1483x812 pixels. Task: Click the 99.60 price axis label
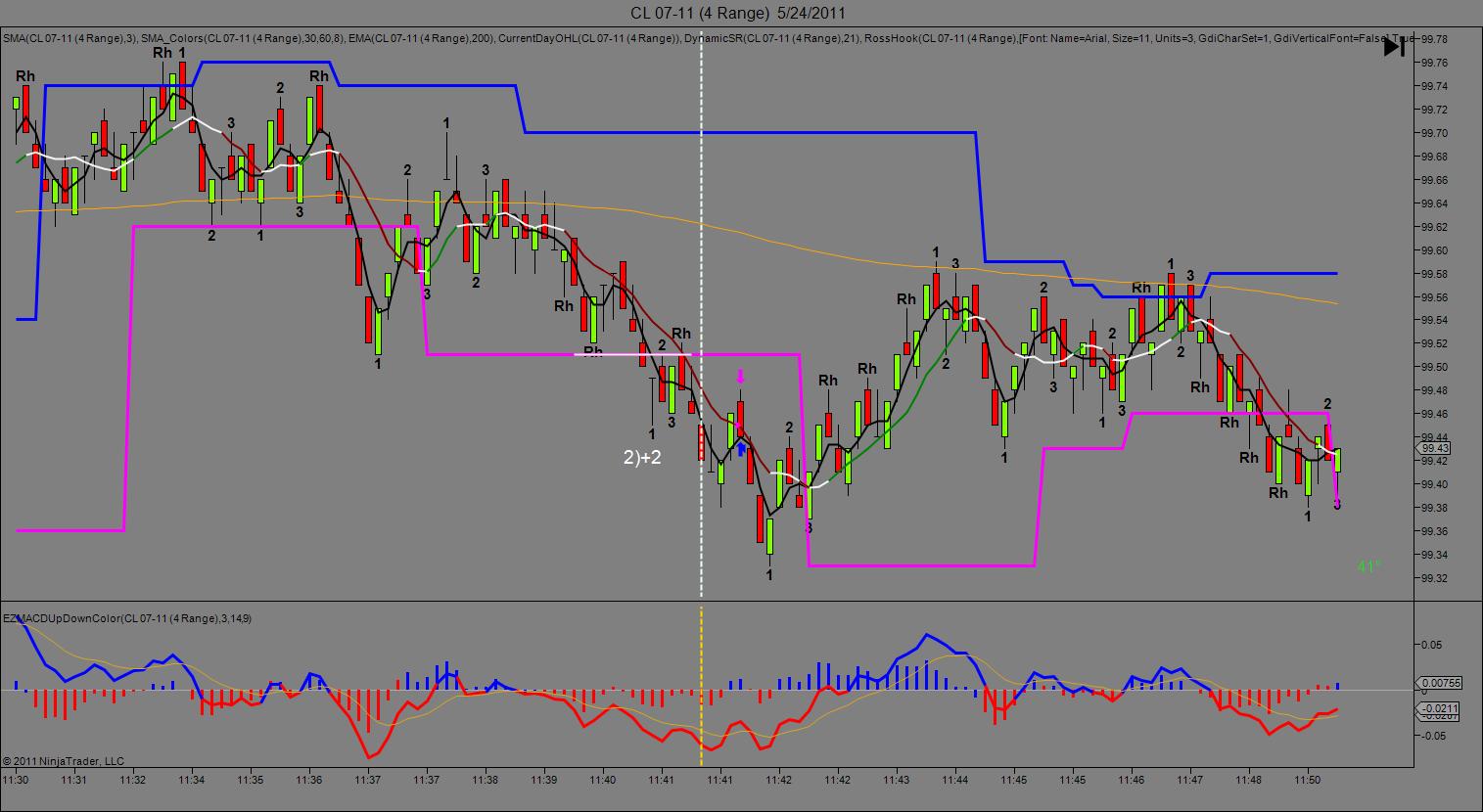click(1435, 250)
